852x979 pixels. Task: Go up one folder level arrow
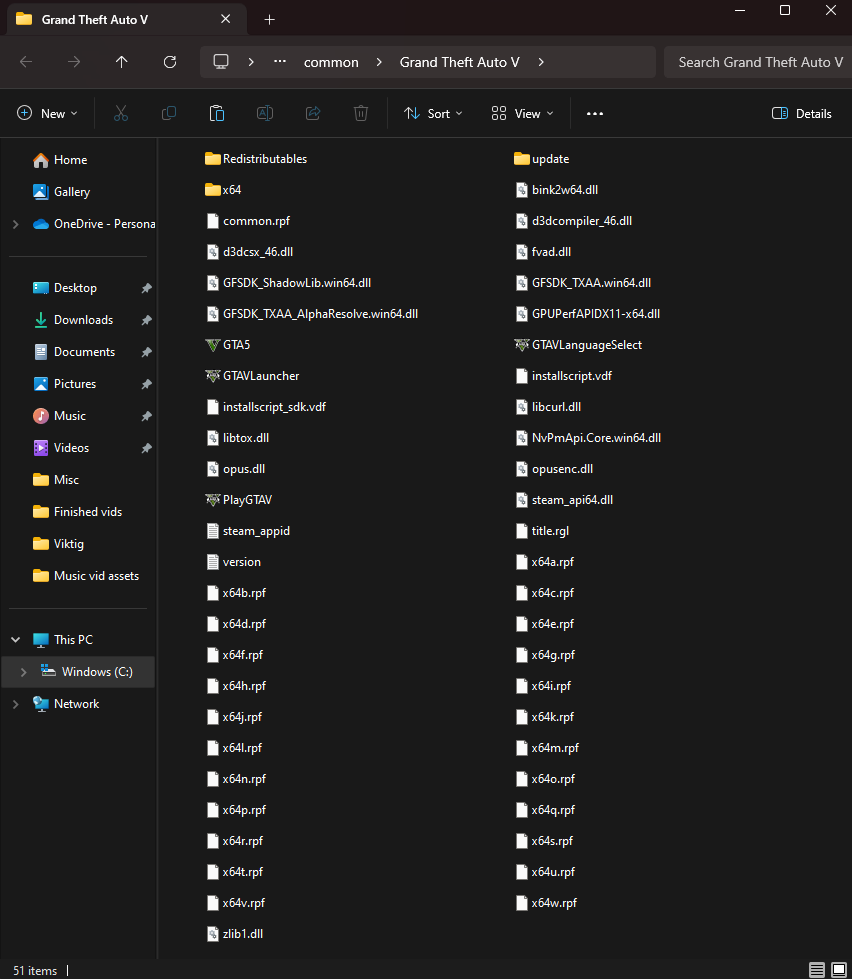(x=122, y=62)
